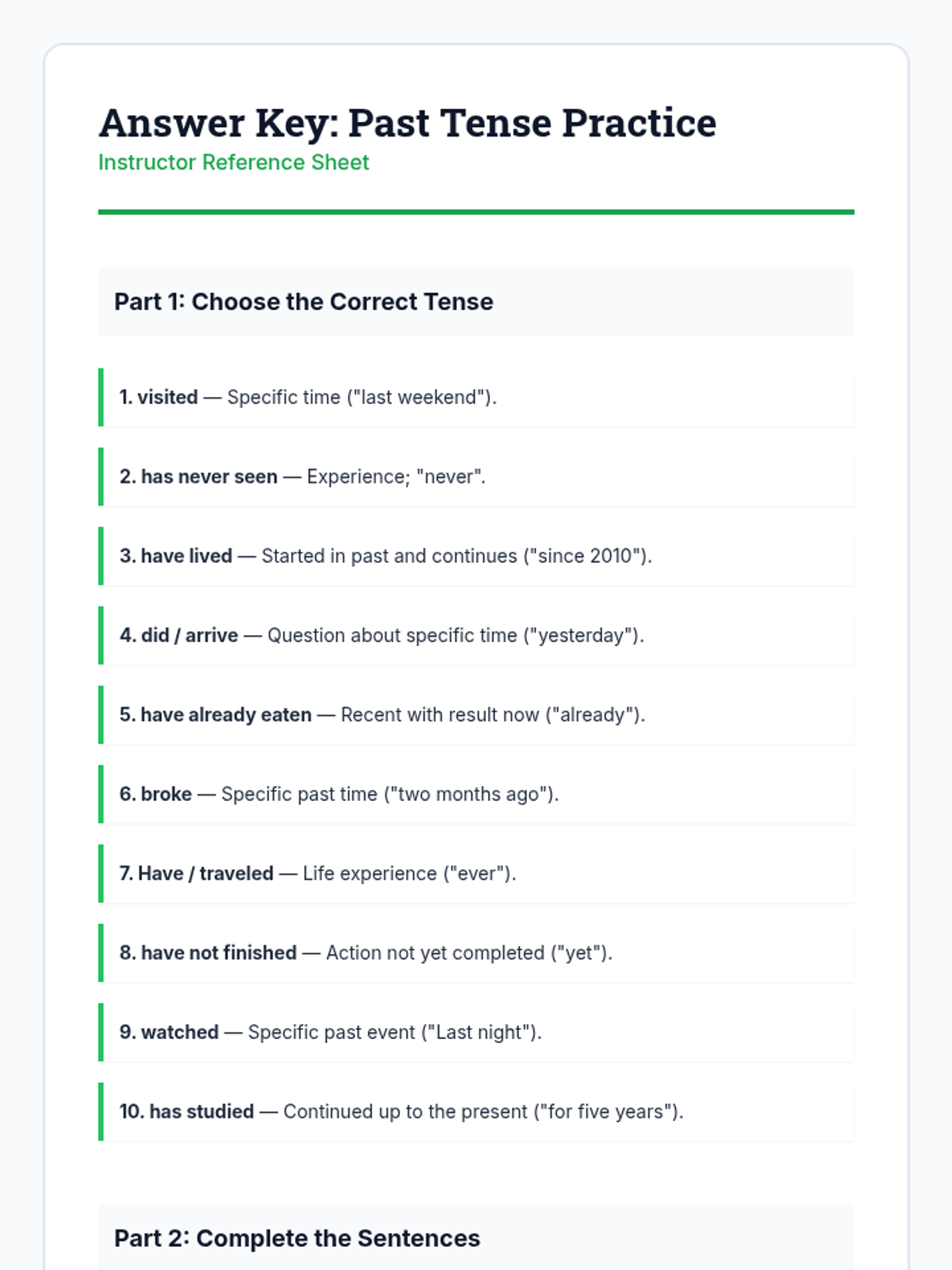Select answer 9 'watched' item
Image resolution: width=952 pixels, height=1270 pixels.
[476, 1032]
